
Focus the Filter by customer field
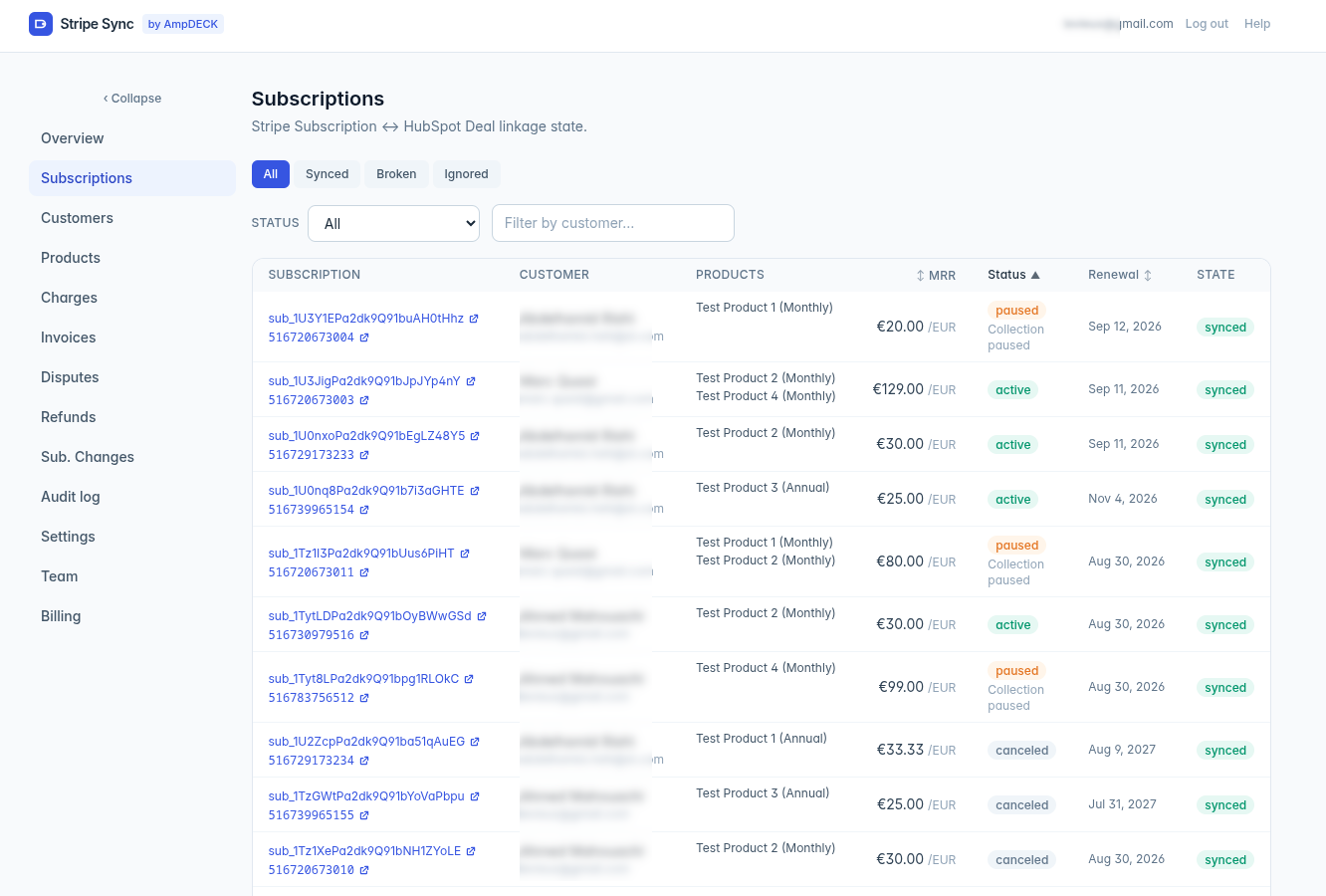tap(613, 223)
